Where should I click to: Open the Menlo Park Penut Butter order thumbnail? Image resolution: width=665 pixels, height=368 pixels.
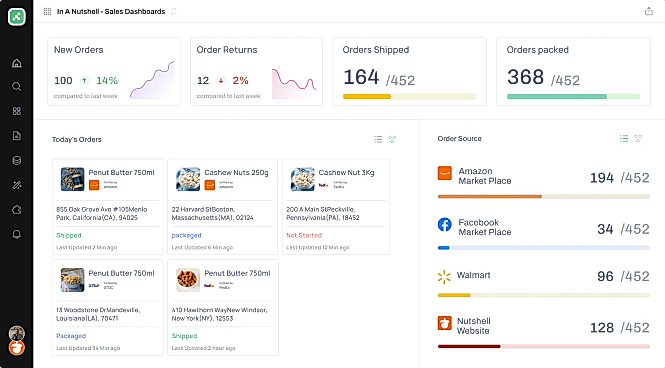pos(72,179)
